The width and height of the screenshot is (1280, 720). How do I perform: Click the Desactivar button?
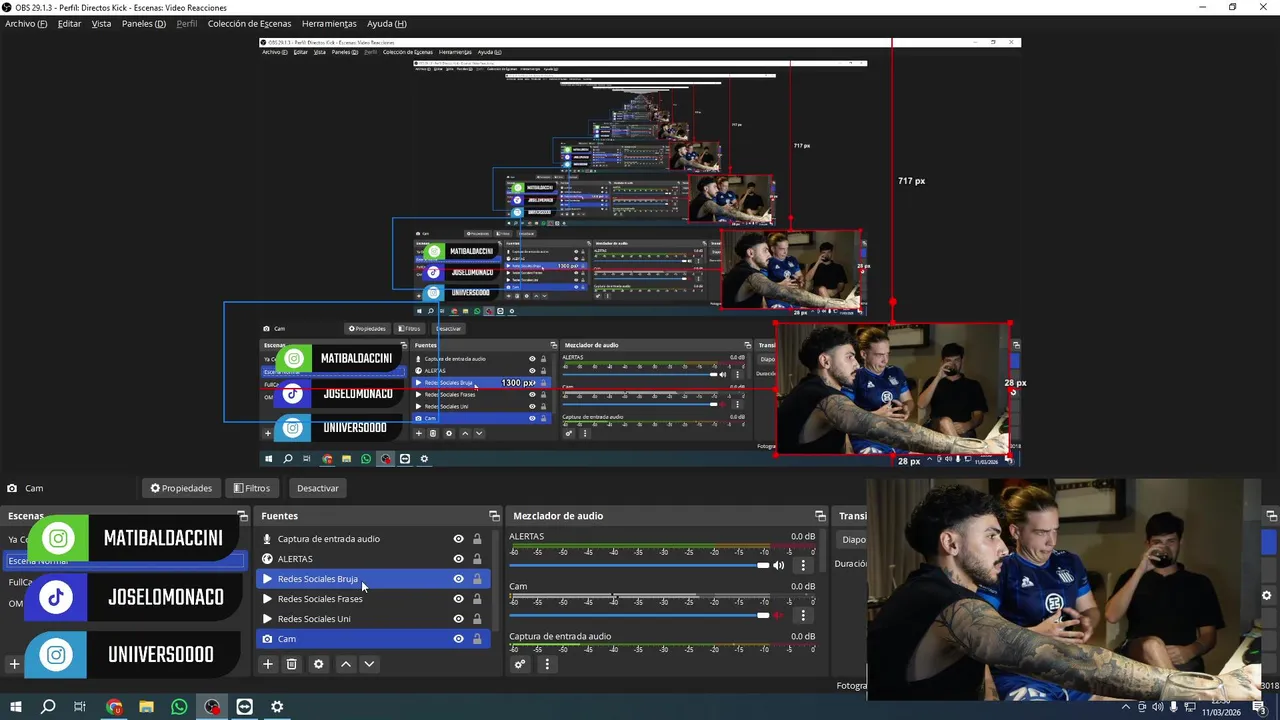click(317, 488)
